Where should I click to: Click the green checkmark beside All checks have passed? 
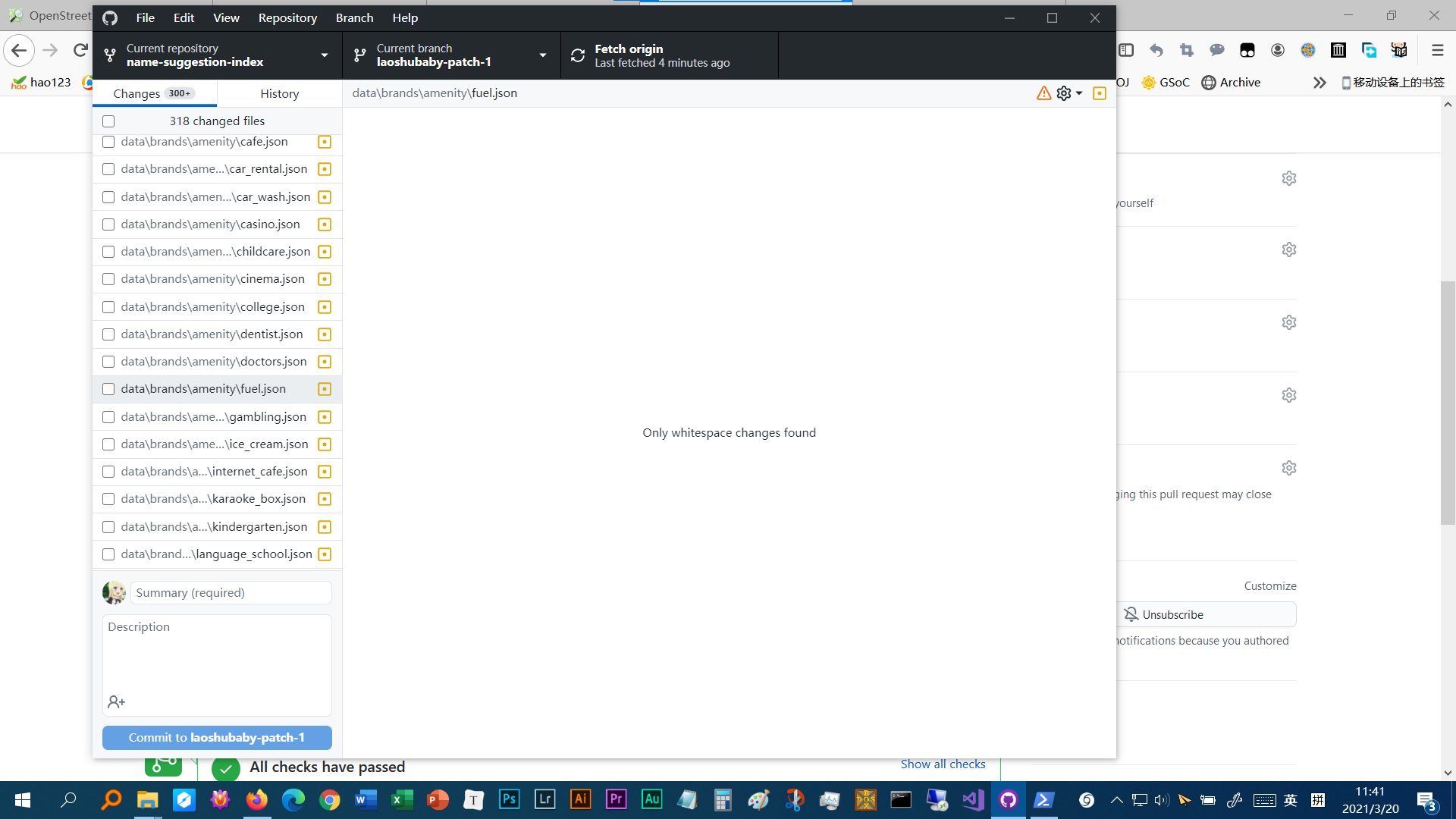pos(225,768)
